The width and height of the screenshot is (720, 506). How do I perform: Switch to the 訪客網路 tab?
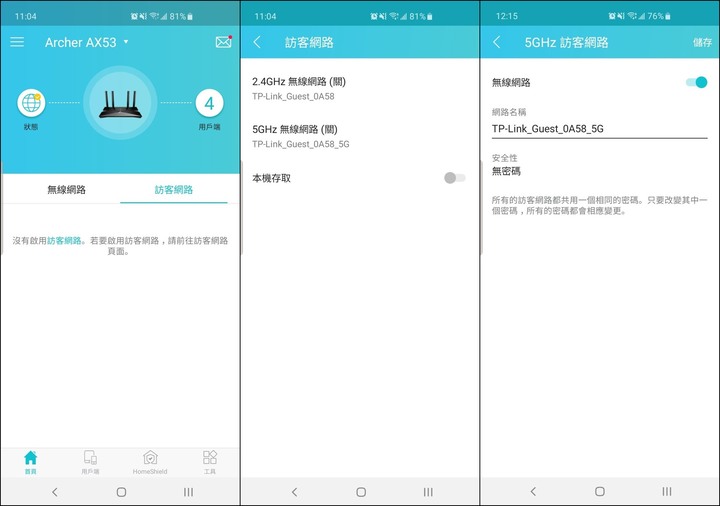pos(174,190)
